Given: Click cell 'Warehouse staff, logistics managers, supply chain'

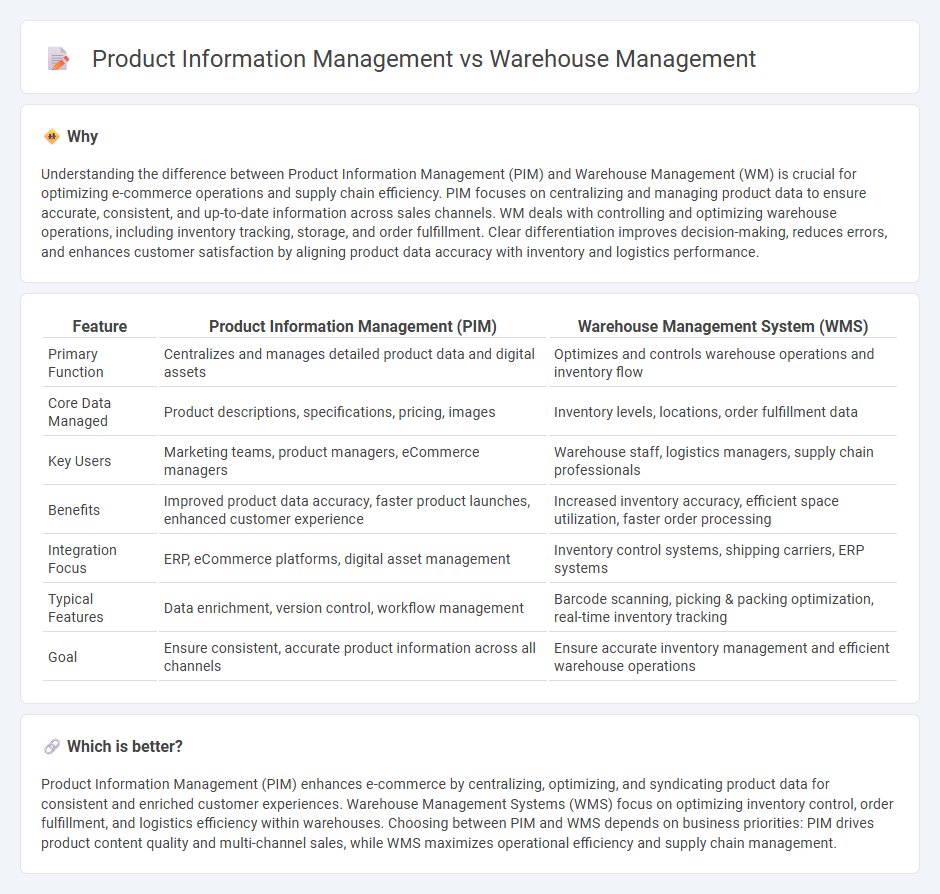Looking at the screenshot, I should (722, 461).
